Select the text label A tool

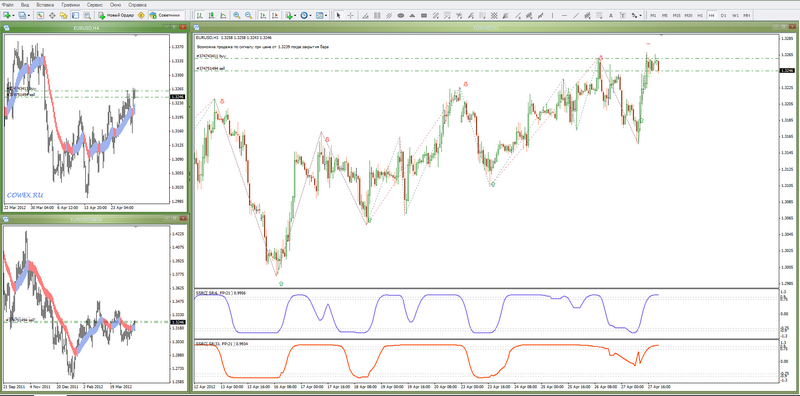(611, 15)
